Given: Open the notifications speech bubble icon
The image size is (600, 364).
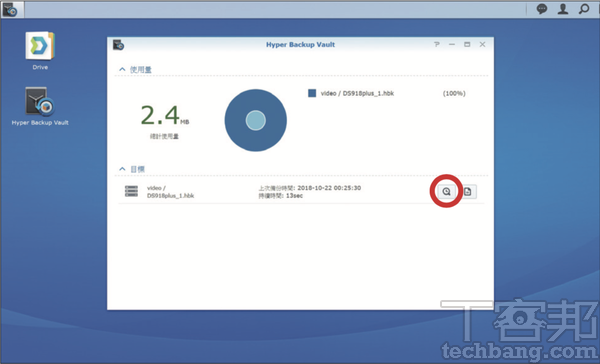Looking at the screenshot, I should 541,9.
